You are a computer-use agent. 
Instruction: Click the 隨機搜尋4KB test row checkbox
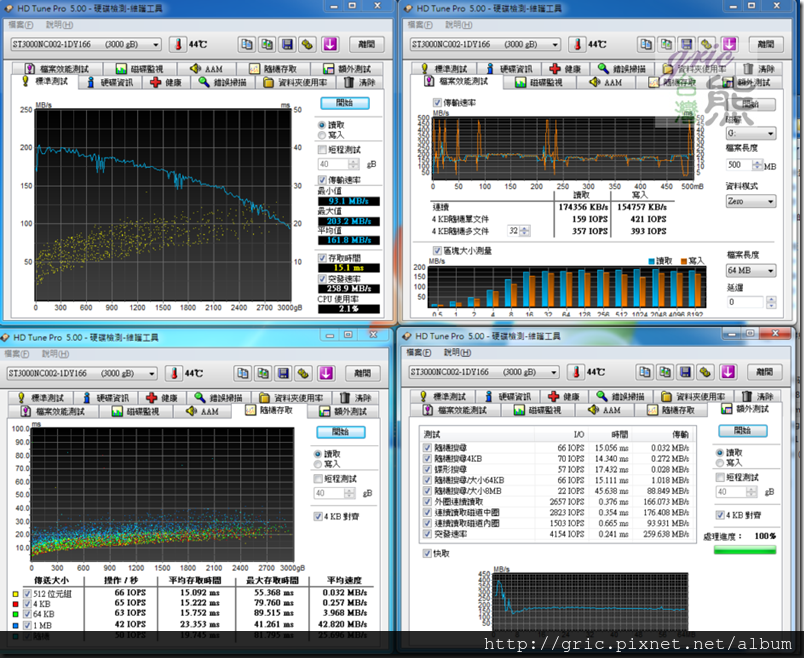coord(427,458)
